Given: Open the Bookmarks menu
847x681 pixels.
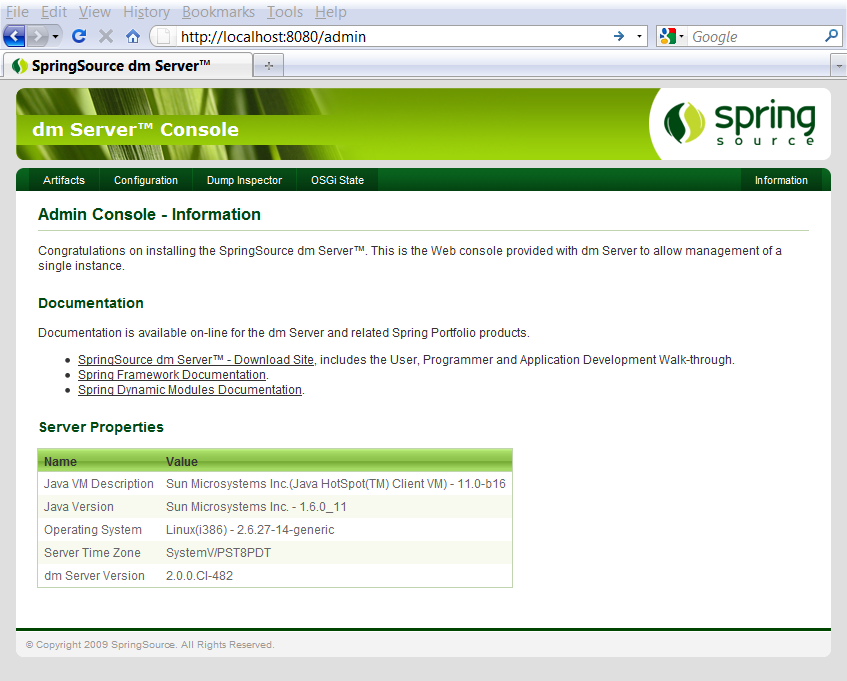Looking at the screenshot, I should 218,12.
